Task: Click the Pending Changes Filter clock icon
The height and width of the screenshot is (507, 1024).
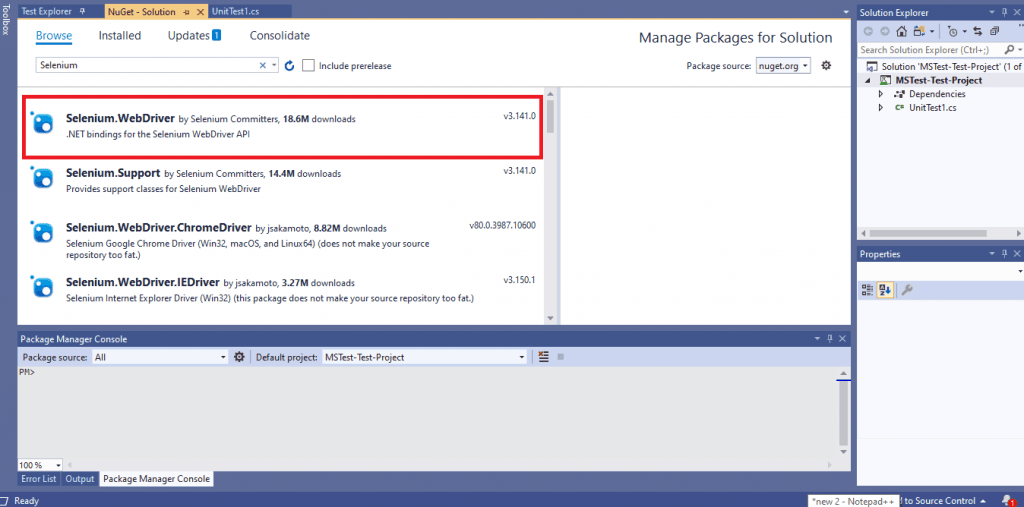Action: 953,31
